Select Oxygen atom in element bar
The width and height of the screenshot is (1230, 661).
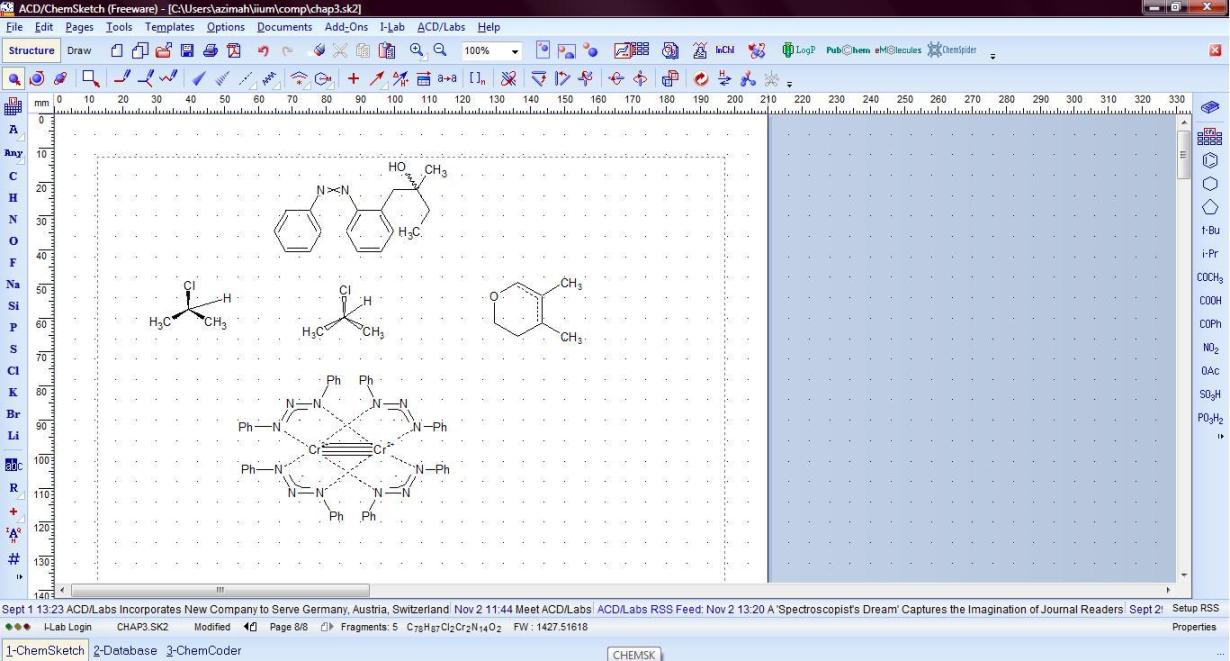pos(13,241)
